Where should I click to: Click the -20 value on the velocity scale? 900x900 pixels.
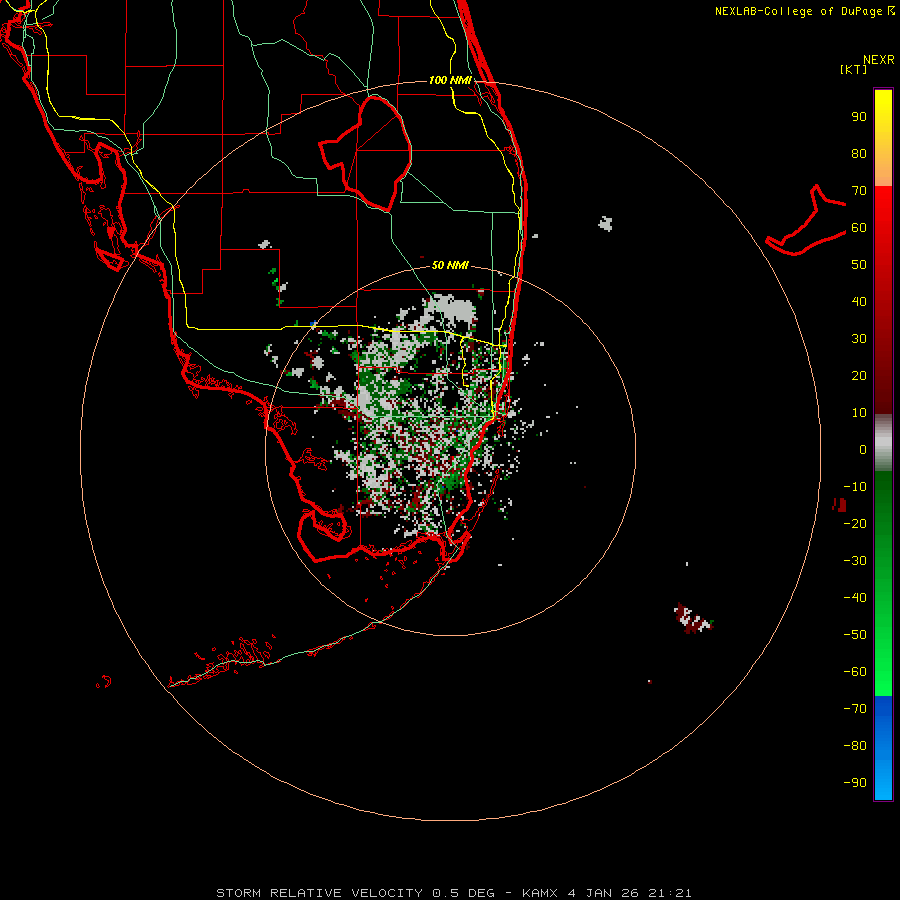click(x=855, y=523)
